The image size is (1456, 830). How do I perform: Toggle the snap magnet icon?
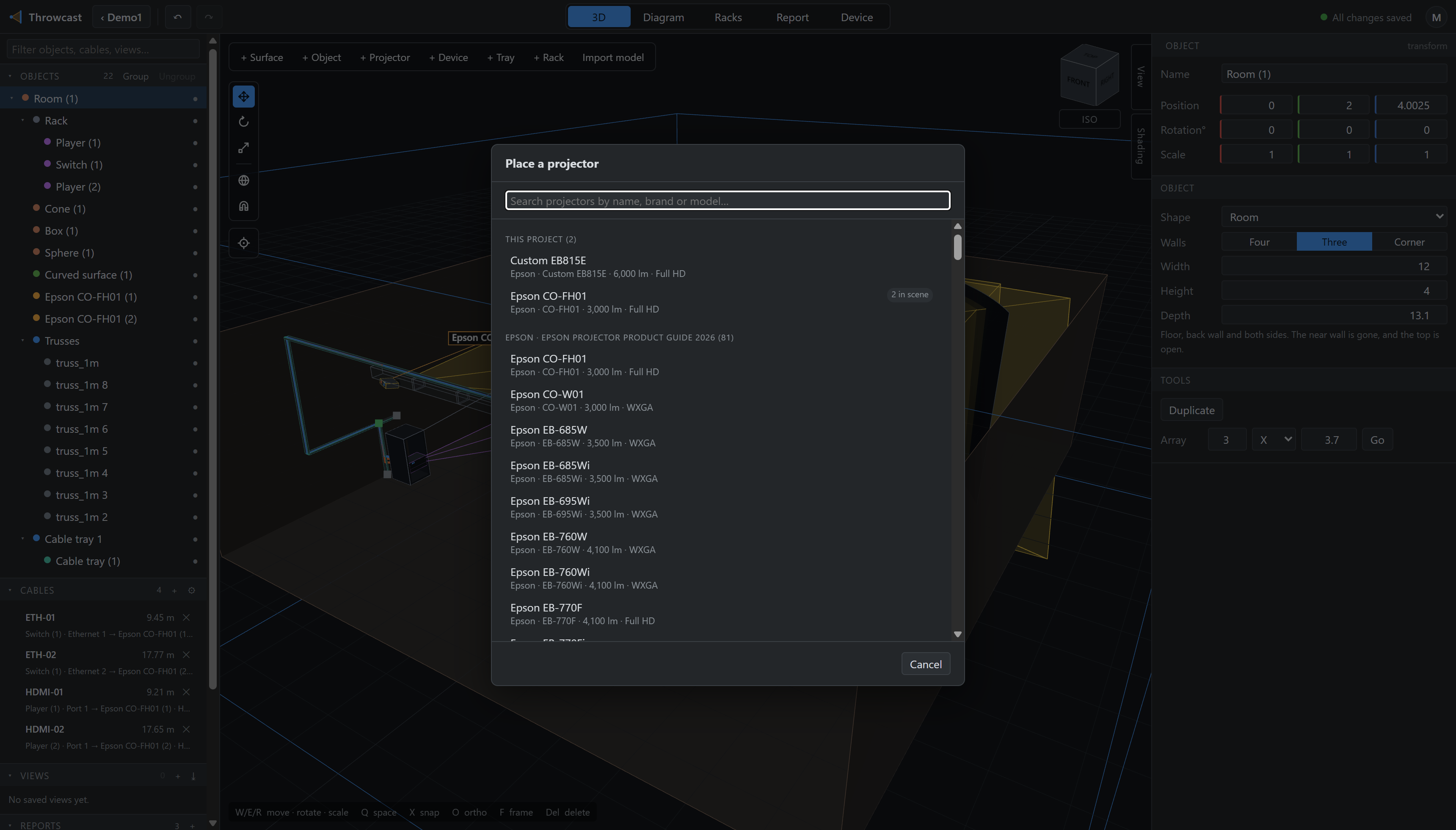(243, 206)
